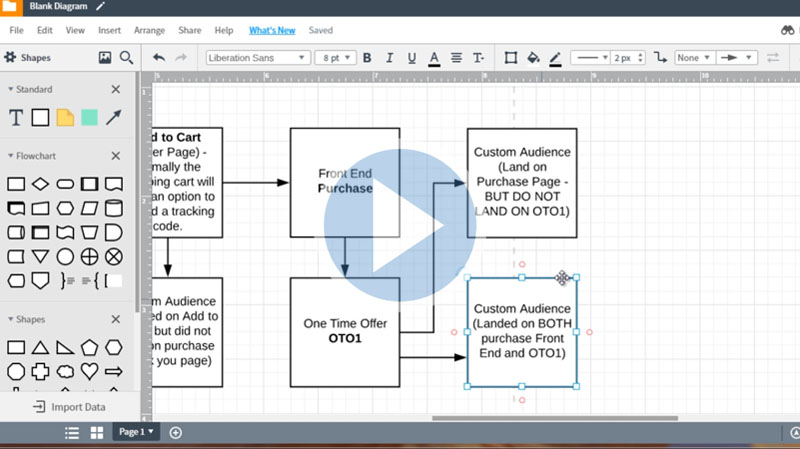Open the Insert menu
This screenshot has width=800, height=449.
[x=109, y=30]
